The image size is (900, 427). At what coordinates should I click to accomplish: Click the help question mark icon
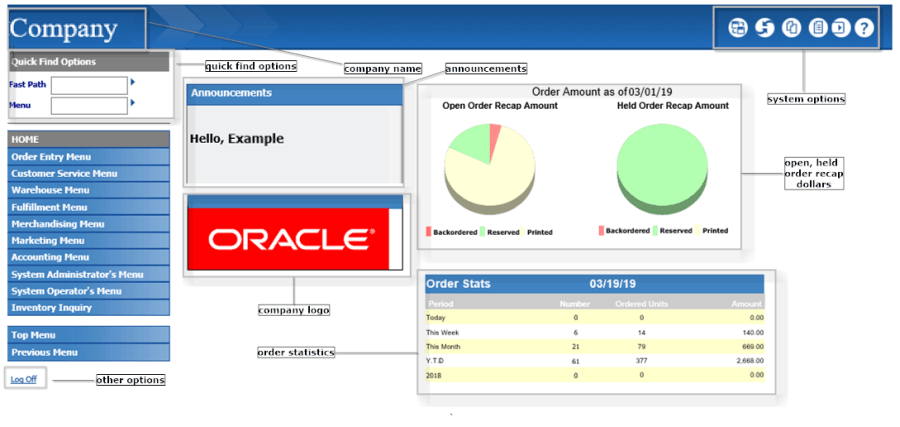[x=863, y=28]
